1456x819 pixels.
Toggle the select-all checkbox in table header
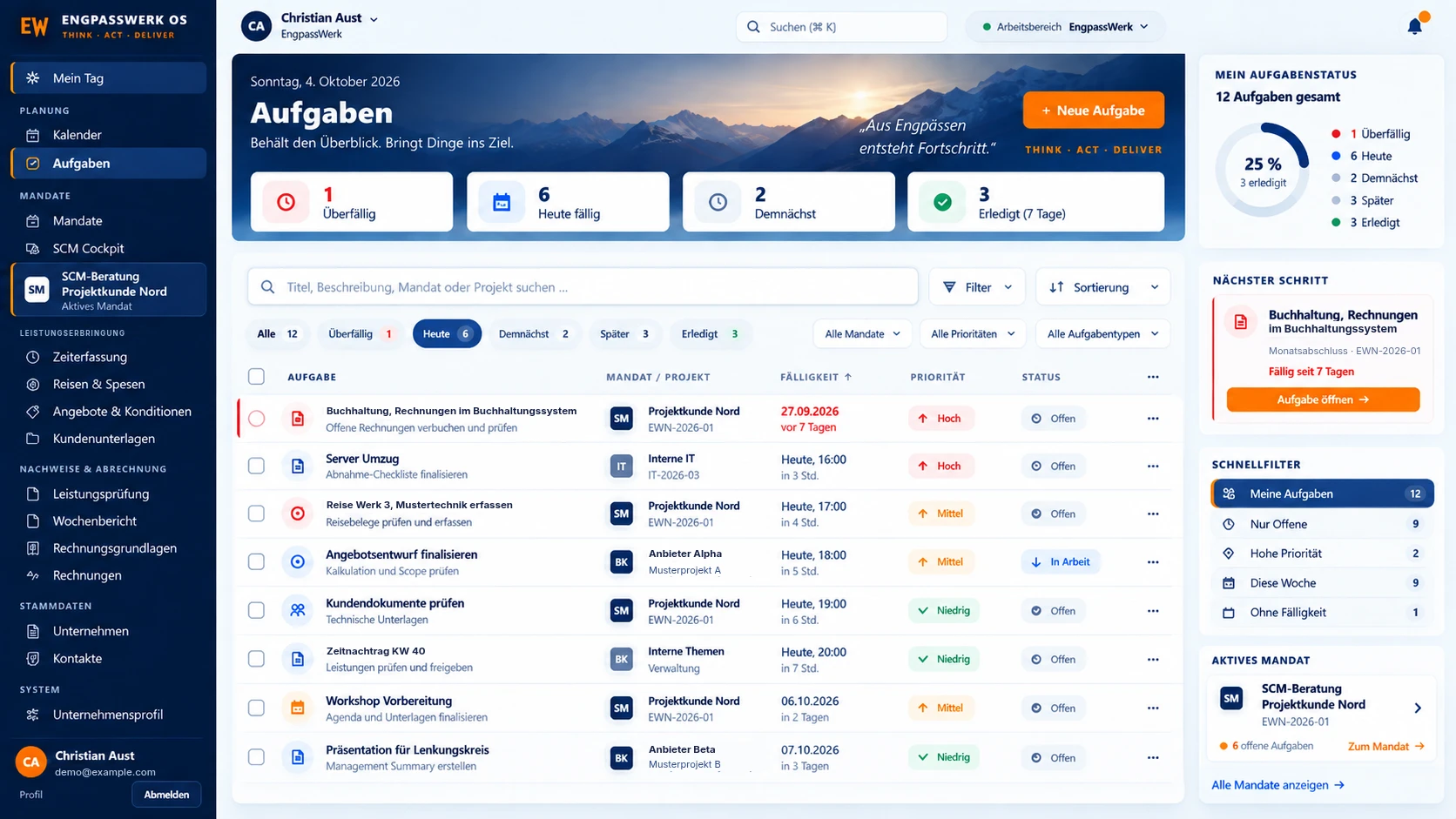(256, 377)
